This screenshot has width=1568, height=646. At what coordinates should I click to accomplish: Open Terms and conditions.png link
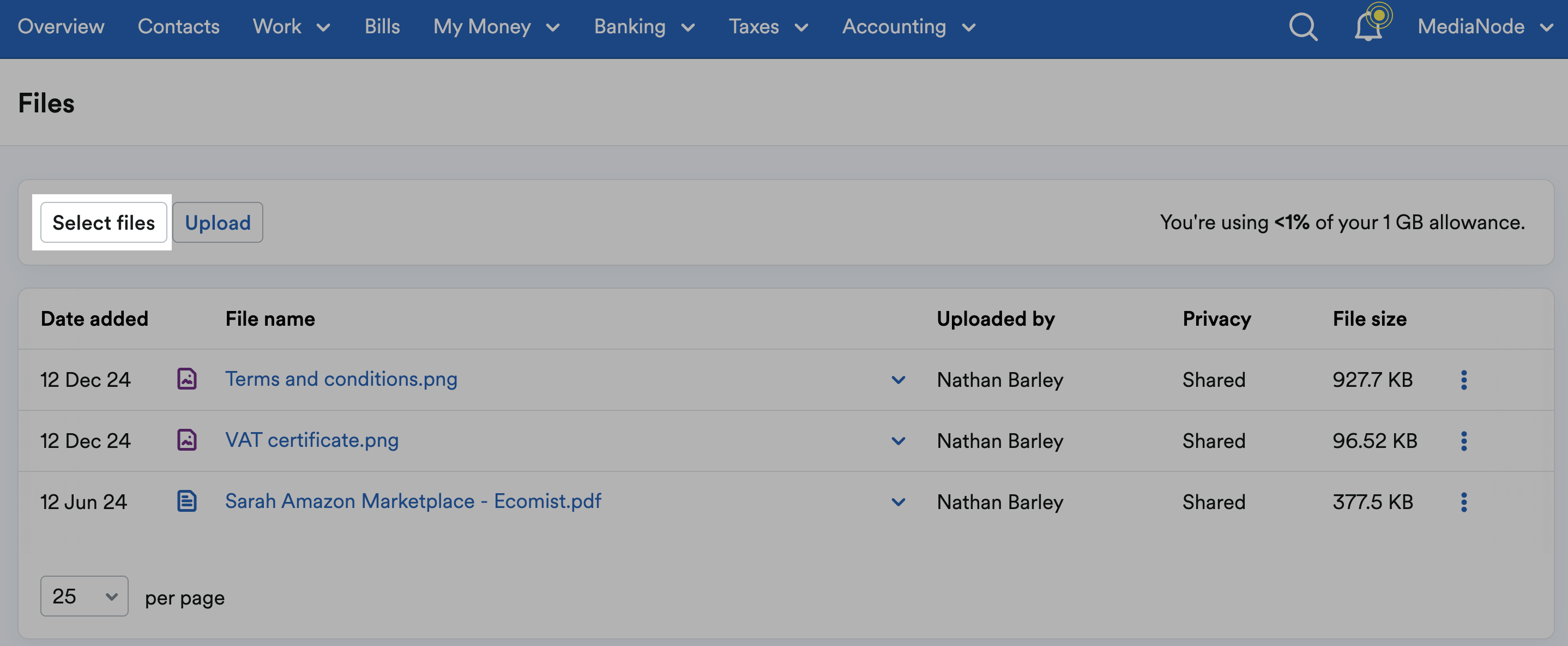[x=341, y=379]
